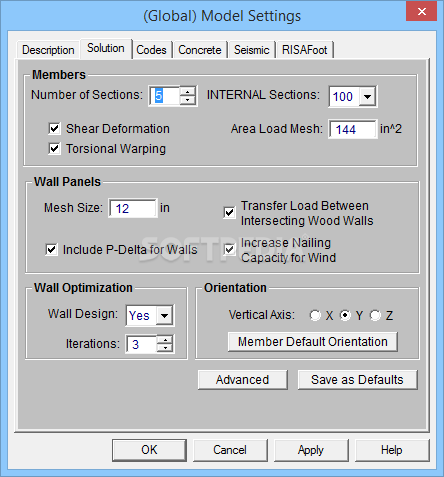Open Advanced settings
The image size is (444, 477).
(243, 380)
